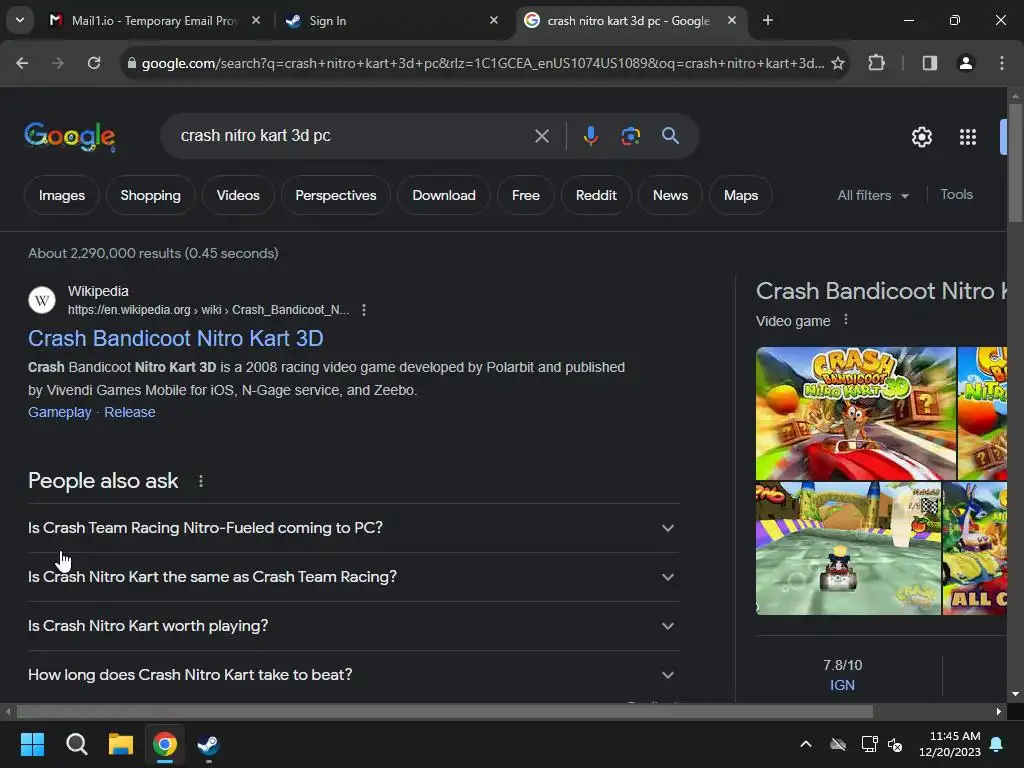
Task: Open the notifications bell in the tray
Action: (997, 744)
